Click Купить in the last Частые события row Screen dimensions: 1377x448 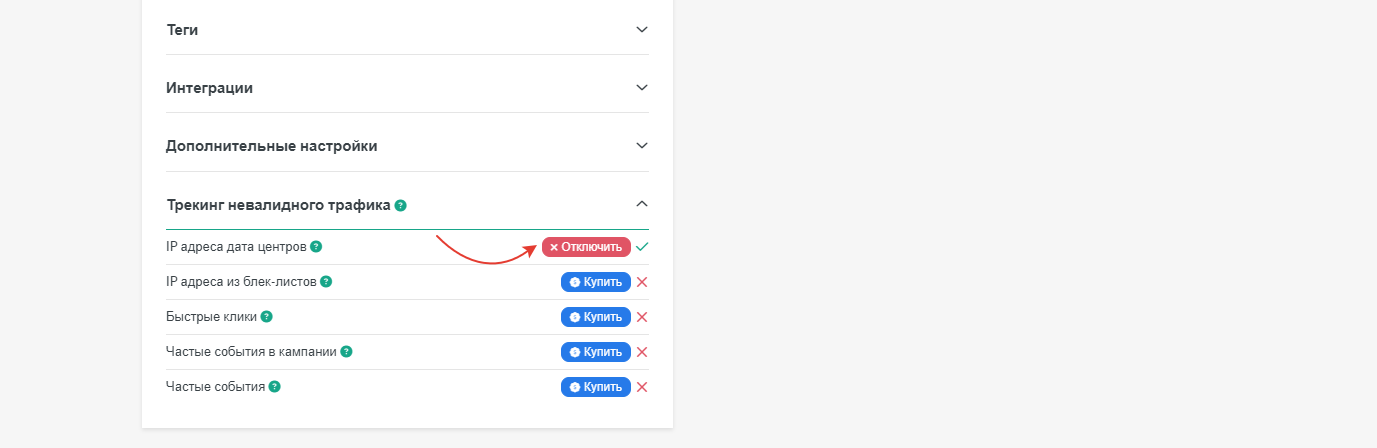[596, 387]
